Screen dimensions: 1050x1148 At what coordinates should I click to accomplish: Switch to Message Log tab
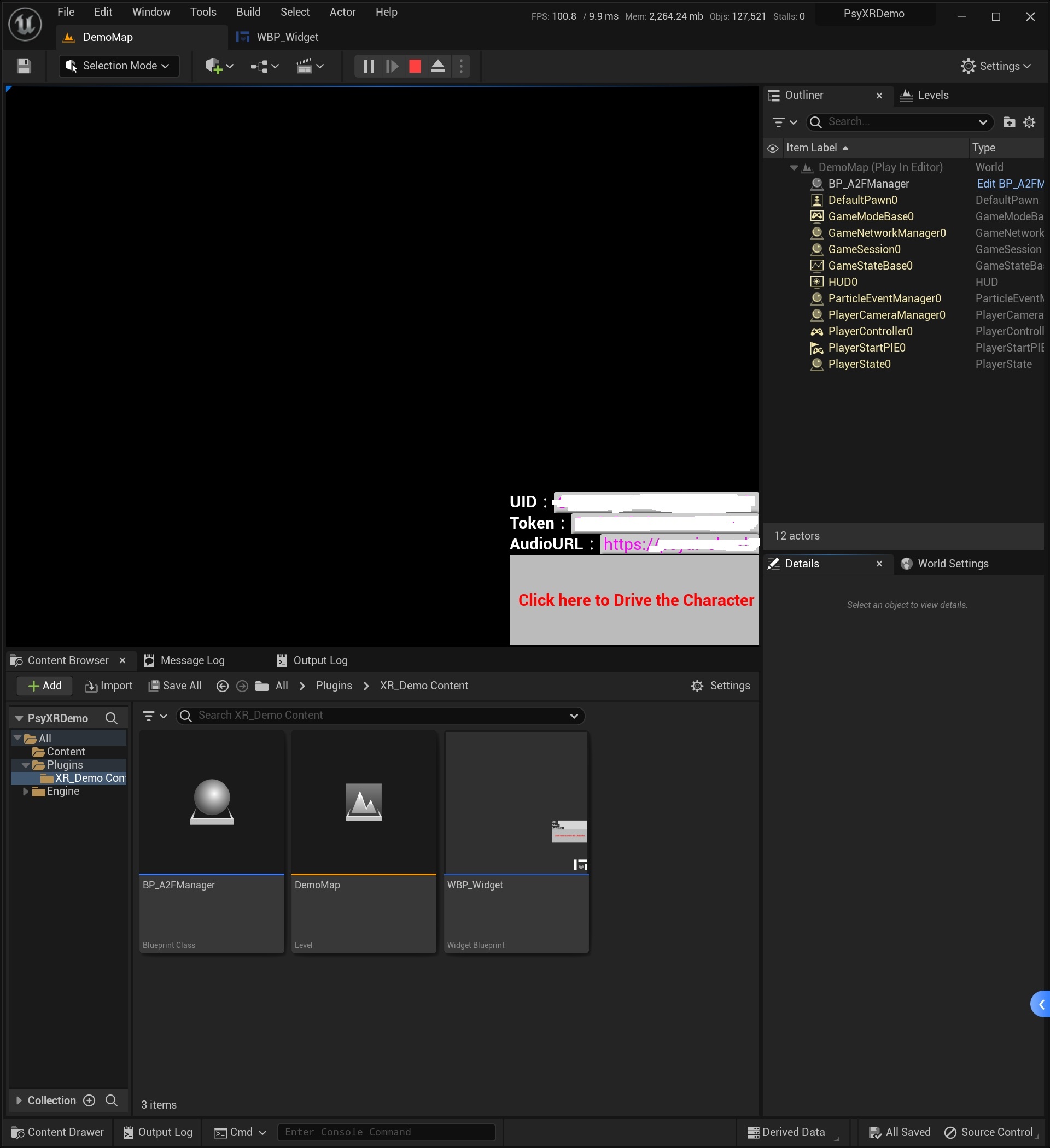pyautogui.click(x=184, y=660)
